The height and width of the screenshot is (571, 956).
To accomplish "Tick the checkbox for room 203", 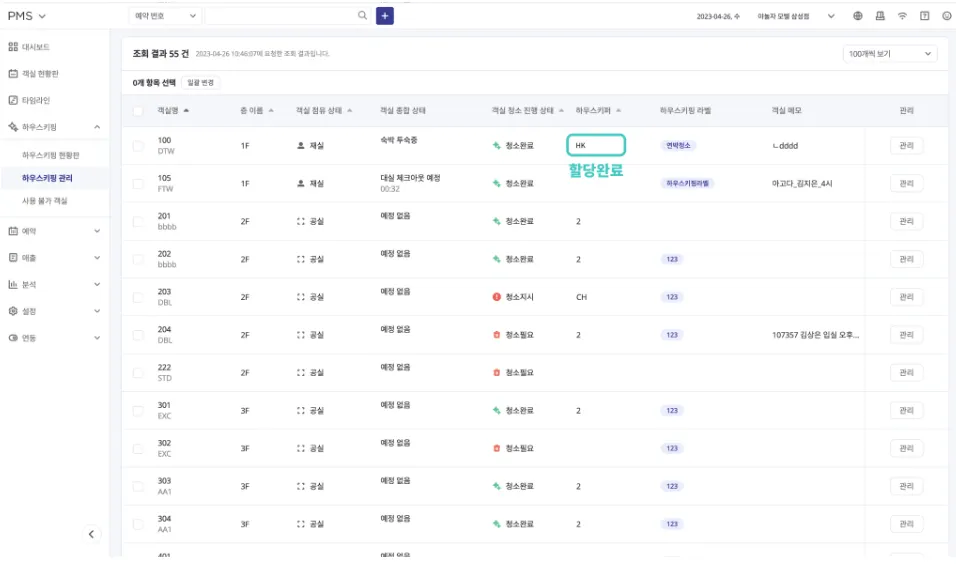I will pos(138,297).
